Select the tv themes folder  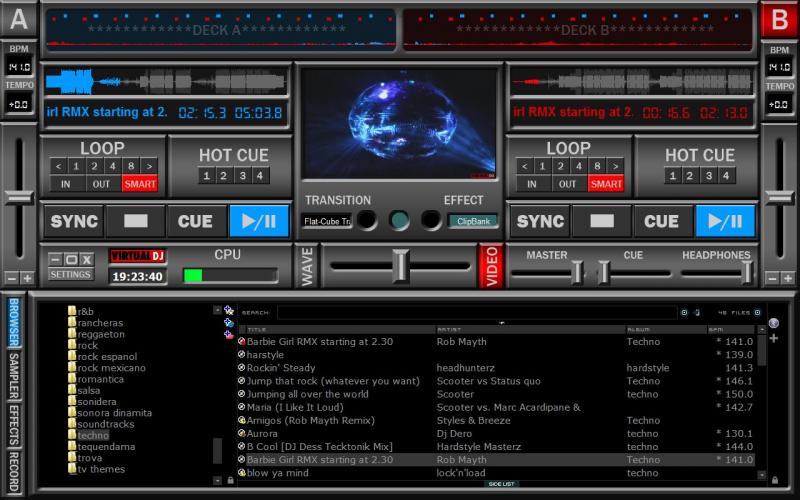[101, 469]
